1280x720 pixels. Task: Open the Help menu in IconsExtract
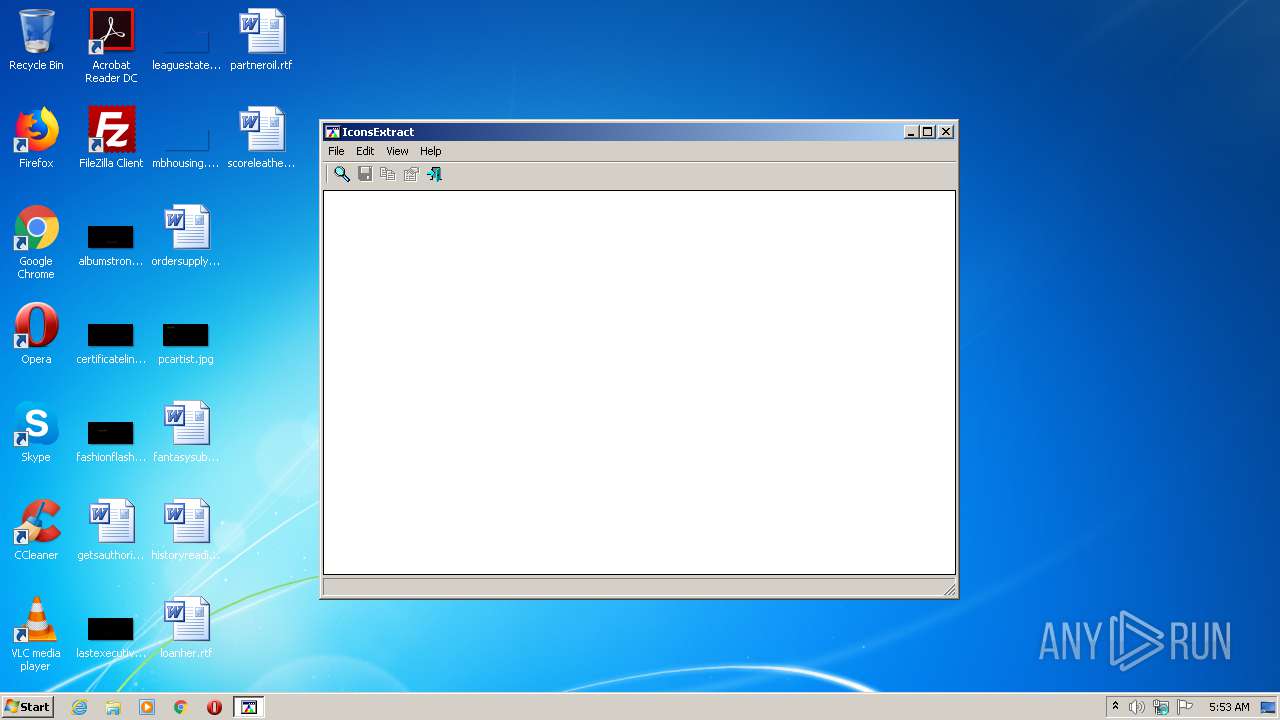point(430,151)
